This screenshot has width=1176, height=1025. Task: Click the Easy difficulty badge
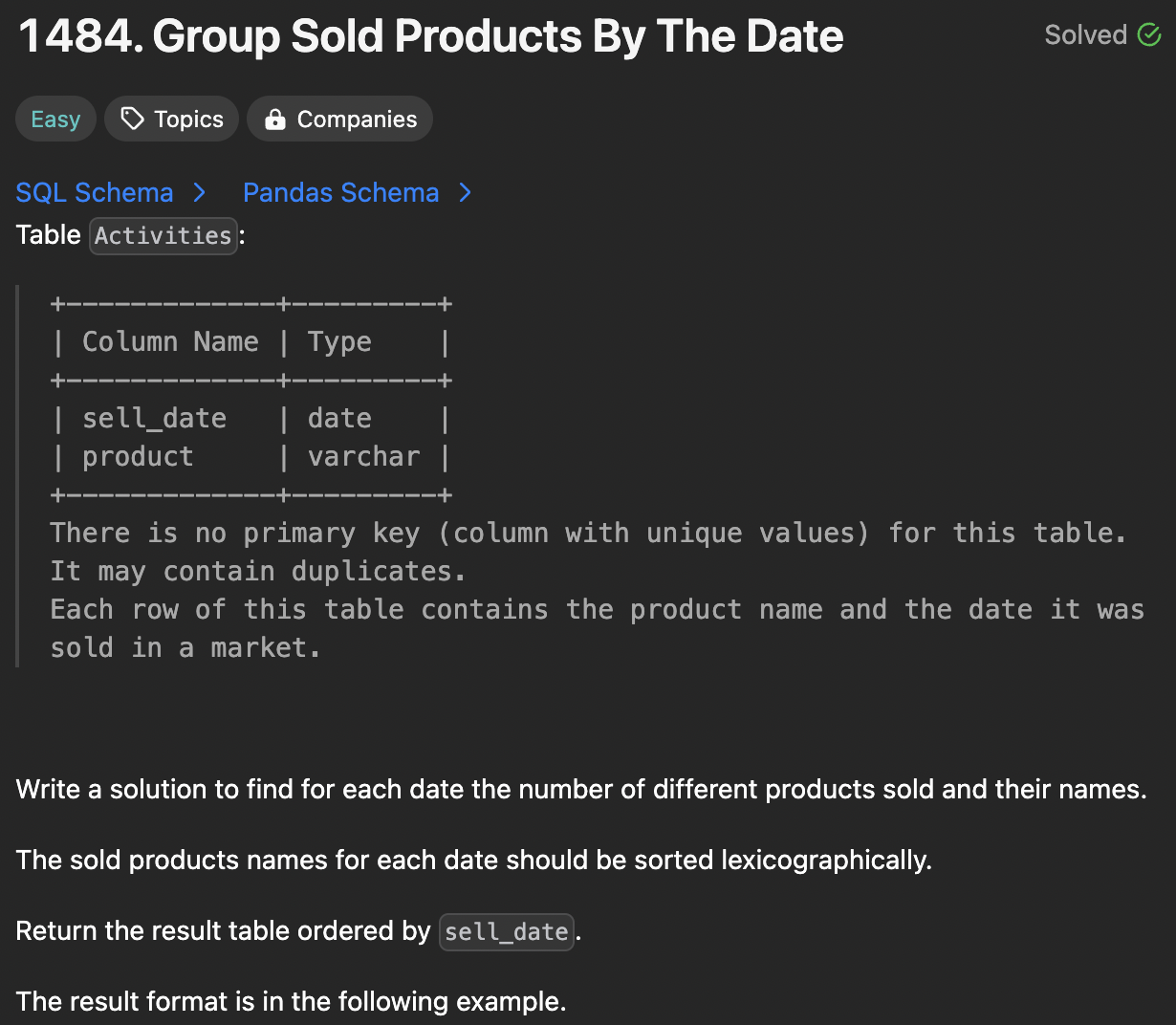(55, 120)
